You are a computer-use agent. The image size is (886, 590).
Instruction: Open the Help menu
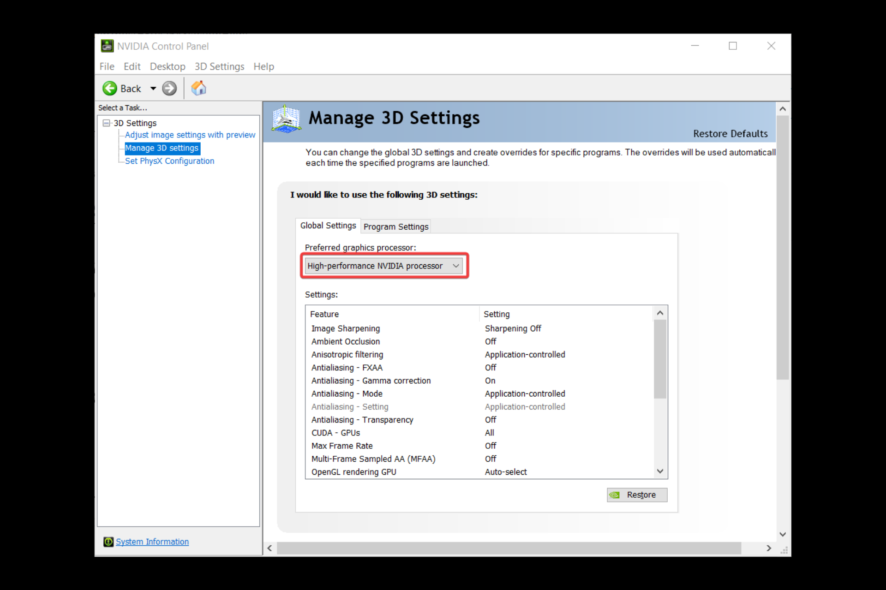pos(263,66)
